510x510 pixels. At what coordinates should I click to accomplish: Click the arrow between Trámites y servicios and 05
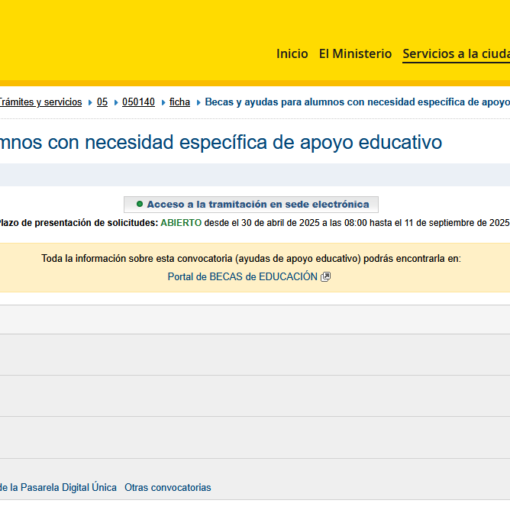point(90,103)
